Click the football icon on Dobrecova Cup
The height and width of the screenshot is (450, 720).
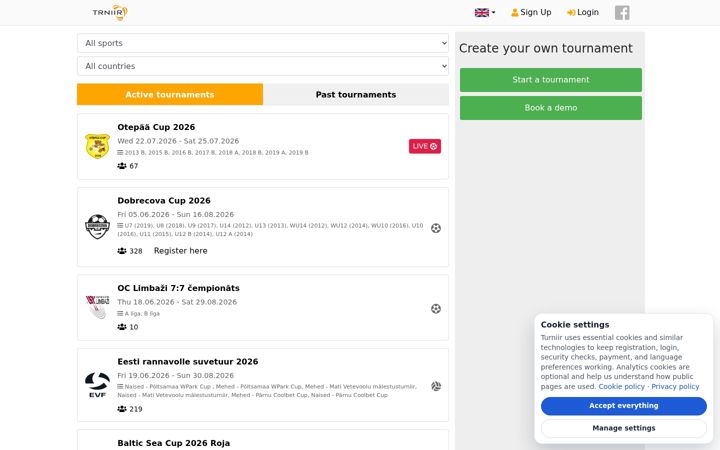pos(436,228)
